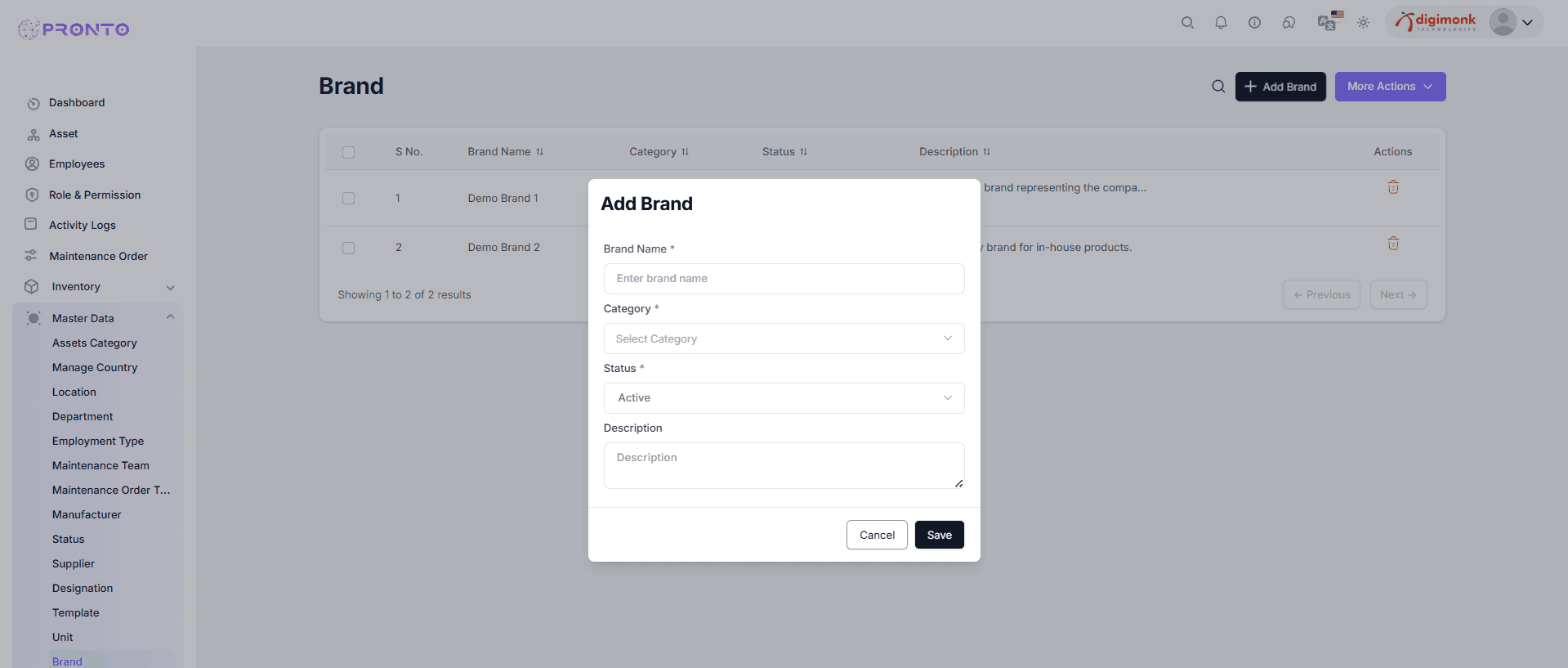Sort by Description column arrows
The width and height of the screenshot is (1568, 668).
point(986,152)
